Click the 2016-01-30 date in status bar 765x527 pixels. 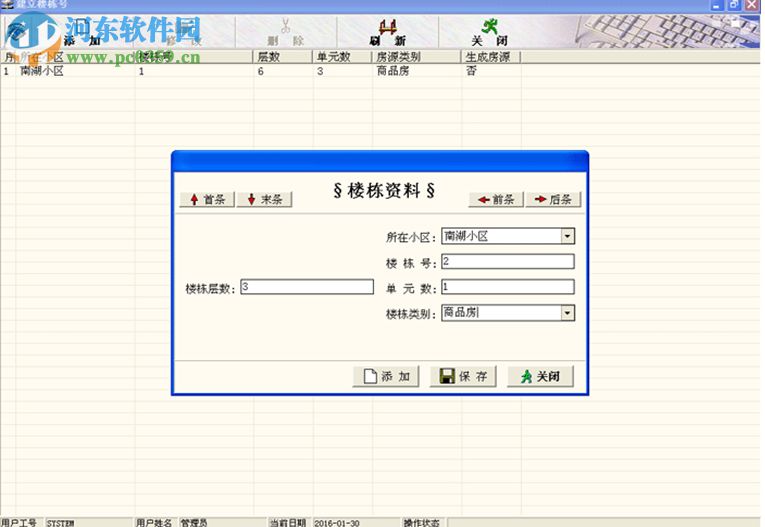pos(337,523)
